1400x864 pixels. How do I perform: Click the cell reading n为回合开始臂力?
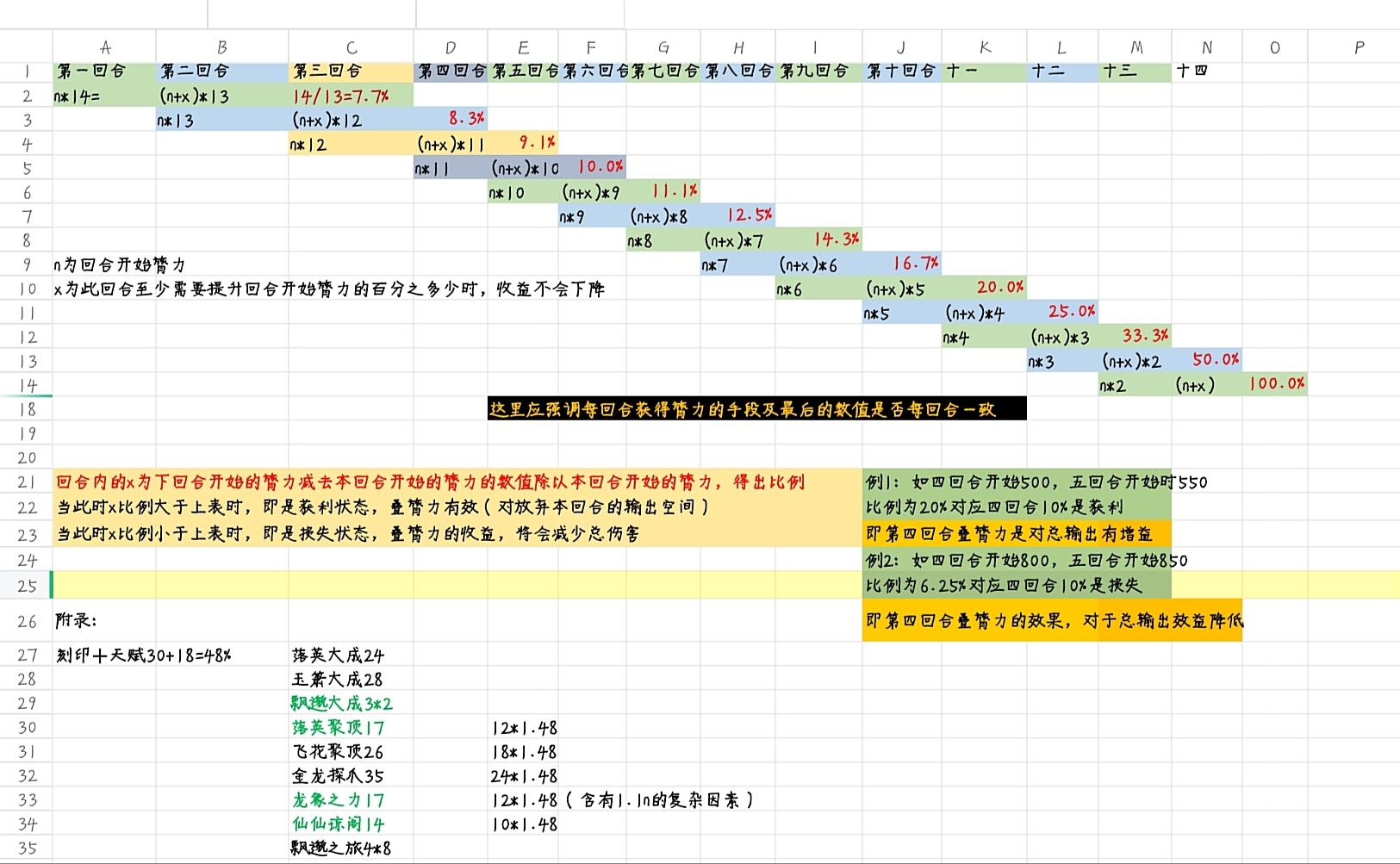[119, 264]
